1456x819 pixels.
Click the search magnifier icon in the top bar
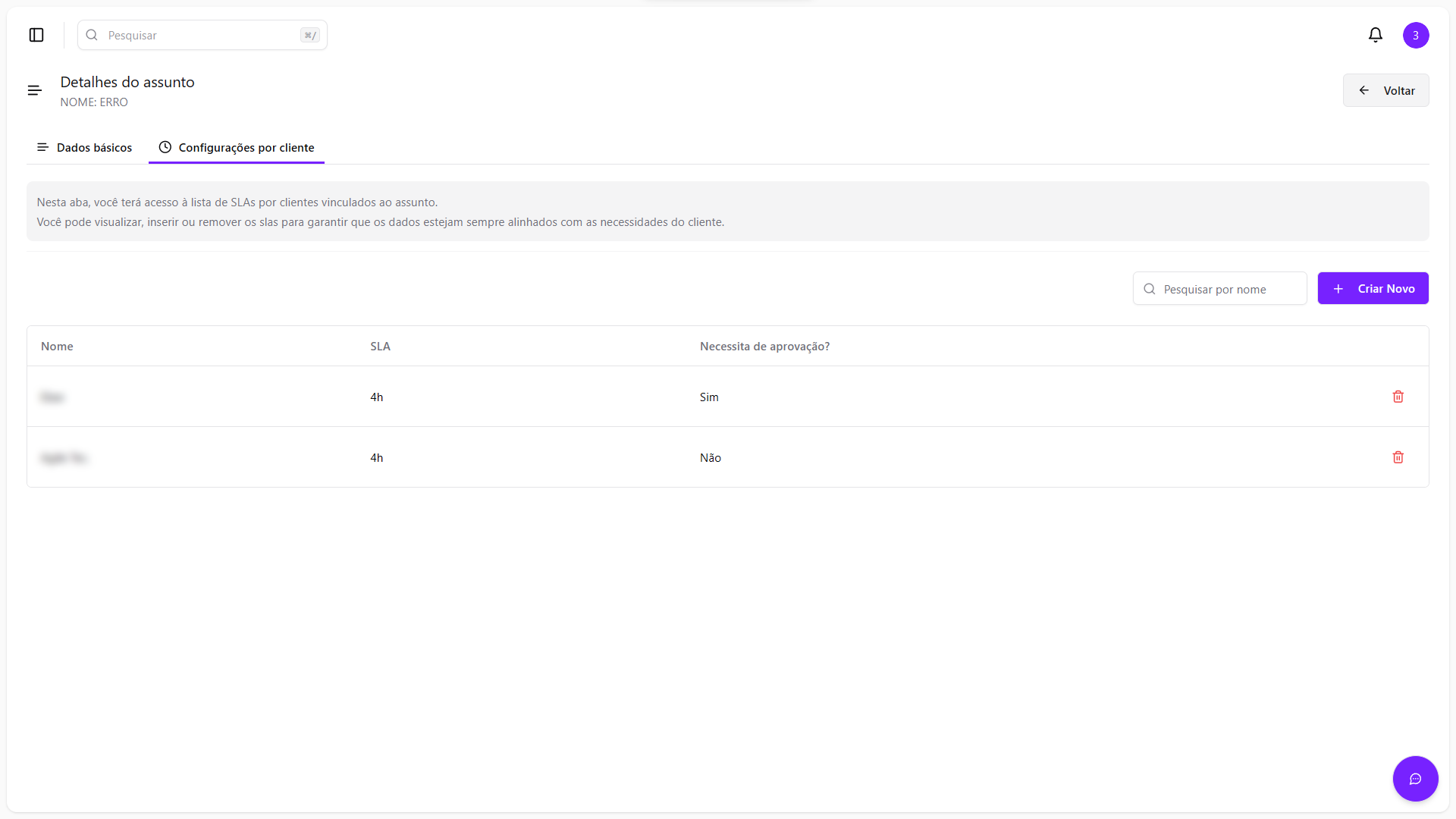pyautogui.click(x=92, y=35)
